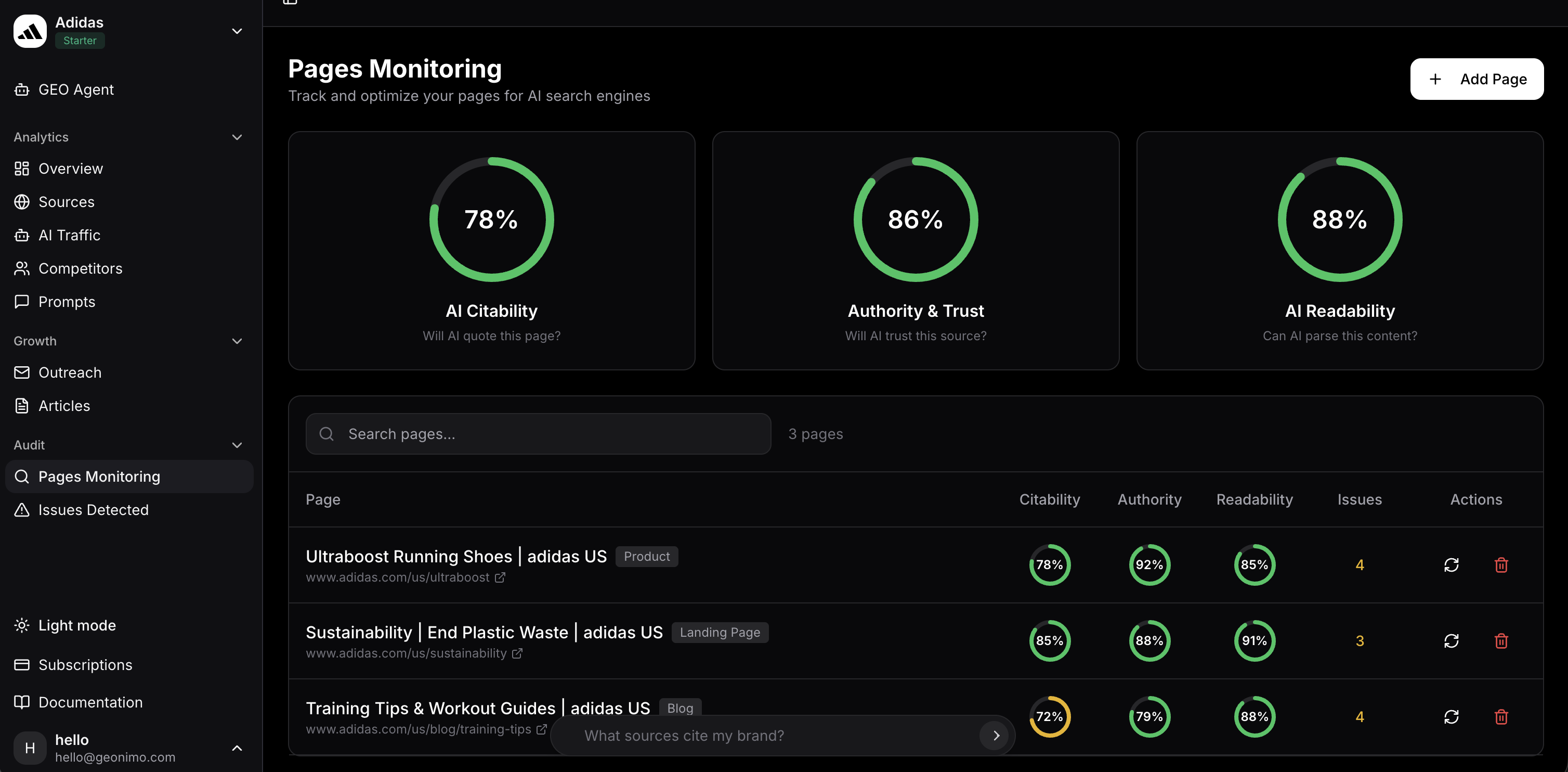Refresh the Sustainability page analysis
Viewport: 1568px width, 772px height.
[x=1451, y=641]
